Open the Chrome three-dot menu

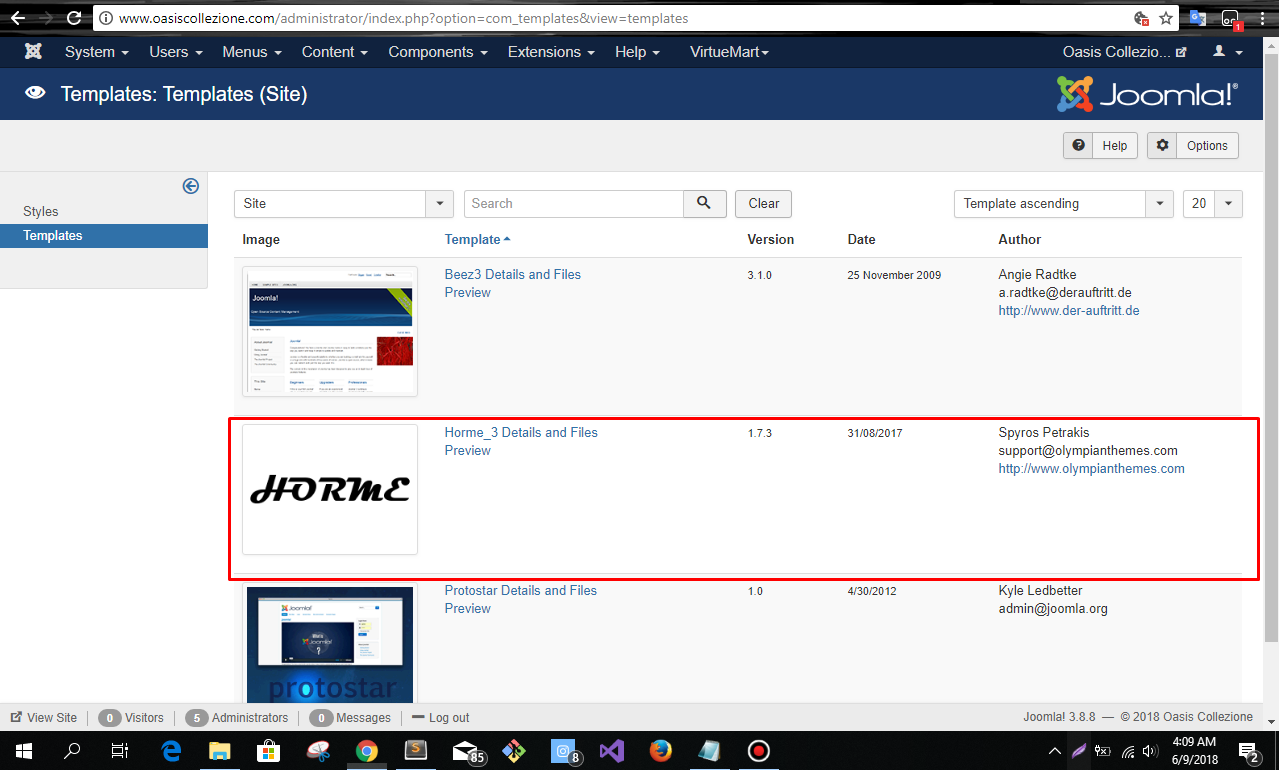click(1261, 18)
